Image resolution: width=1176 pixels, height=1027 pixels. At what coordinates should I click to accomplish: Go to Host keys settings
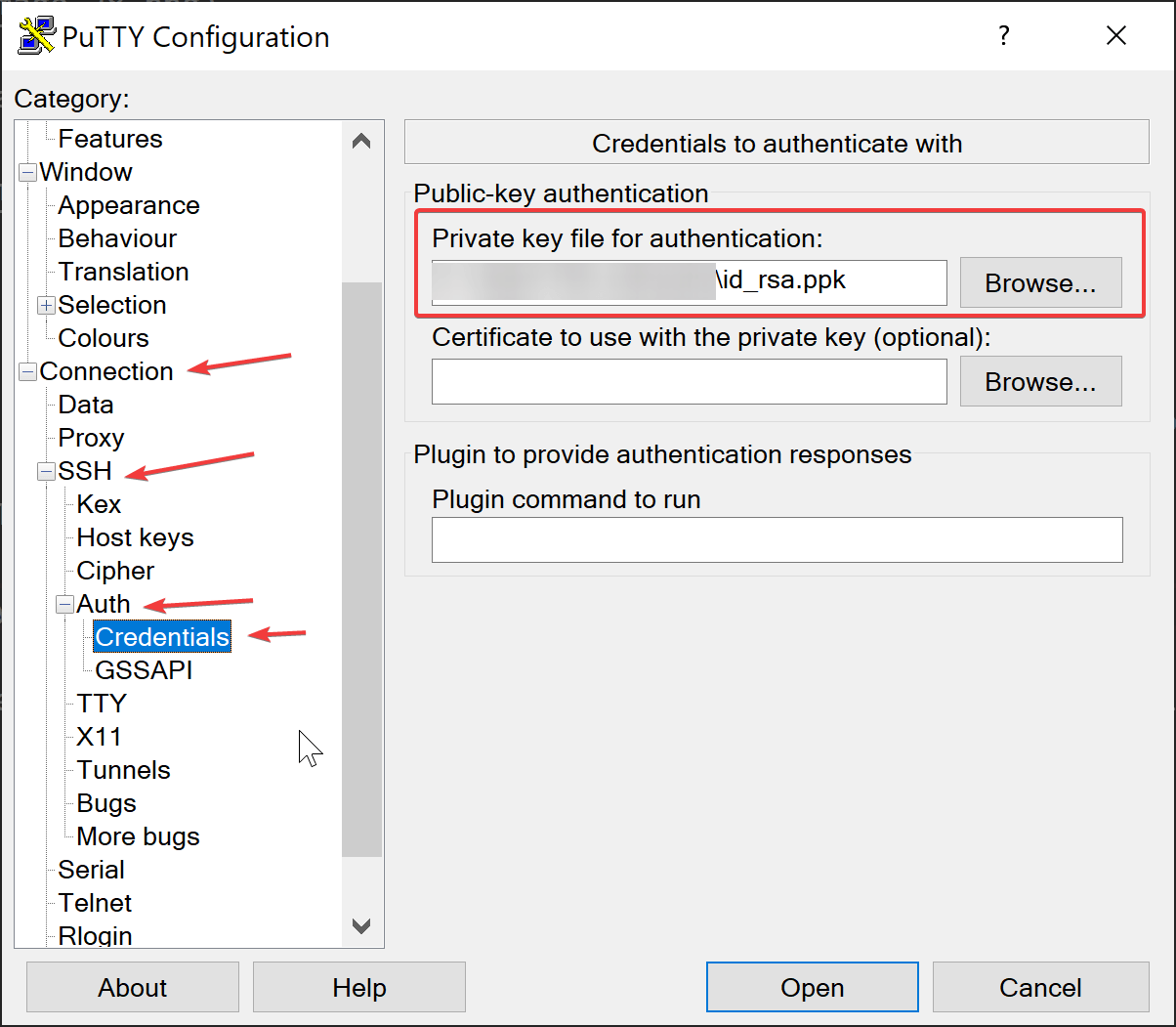pyautogui.click(x=135, y=537)
